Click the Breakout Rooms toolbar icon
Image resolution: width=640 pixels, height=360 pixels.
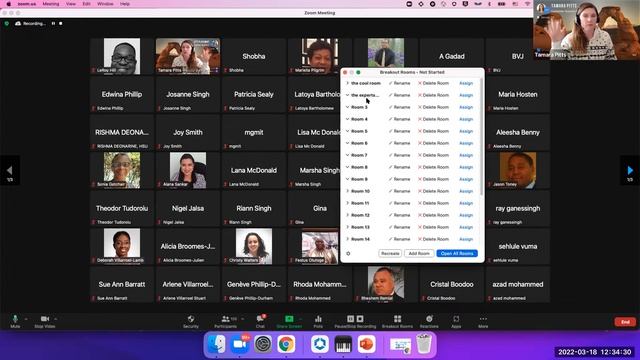tap(397, 319)
